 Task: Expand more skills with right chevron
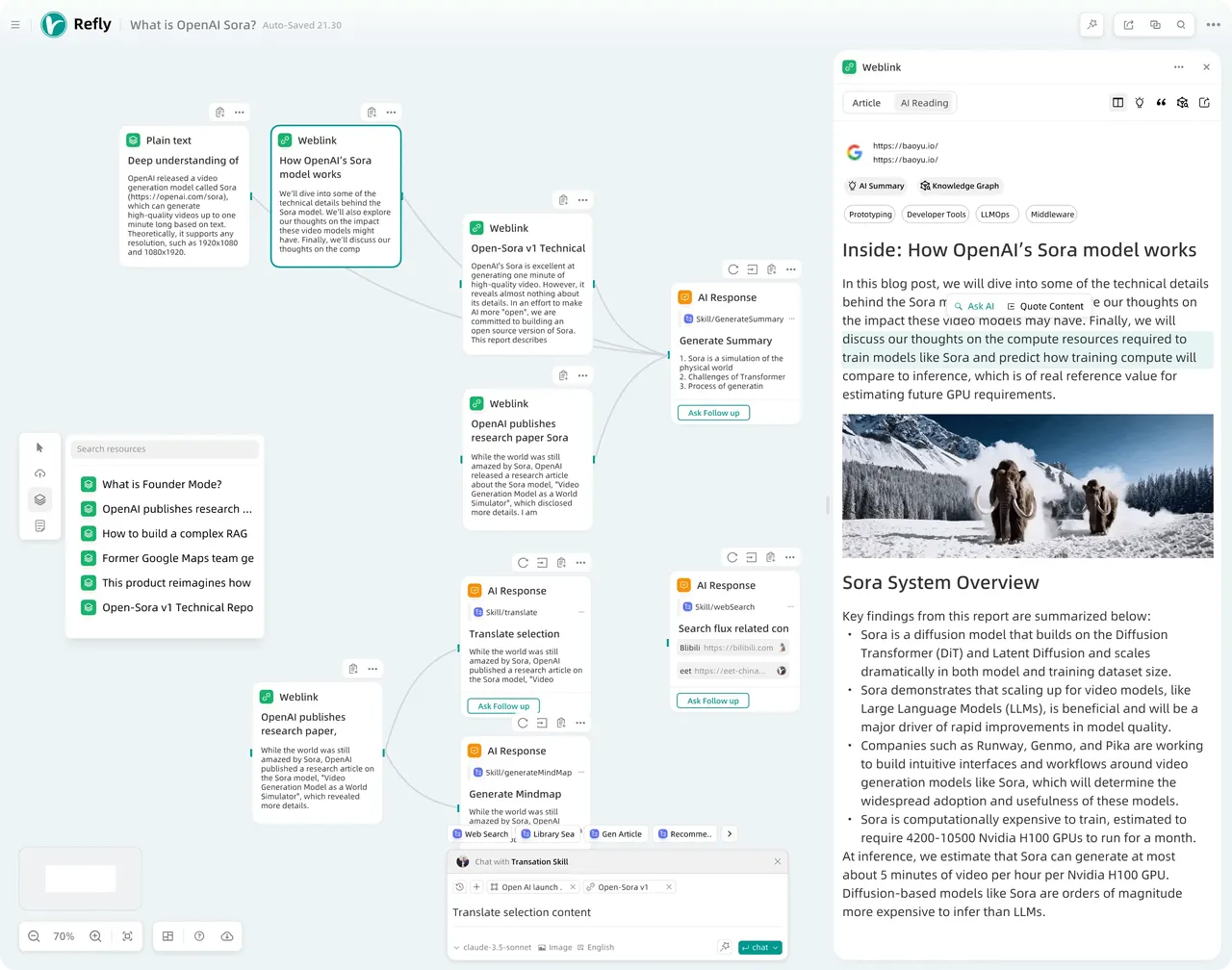(730, 834)
